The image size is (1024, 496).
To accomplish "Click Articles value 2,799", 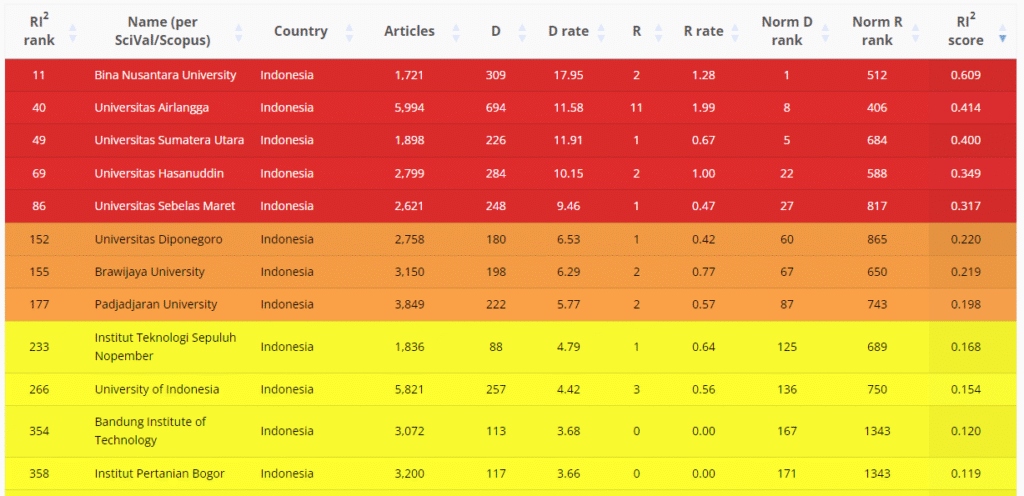I will [x=409, y=174].
